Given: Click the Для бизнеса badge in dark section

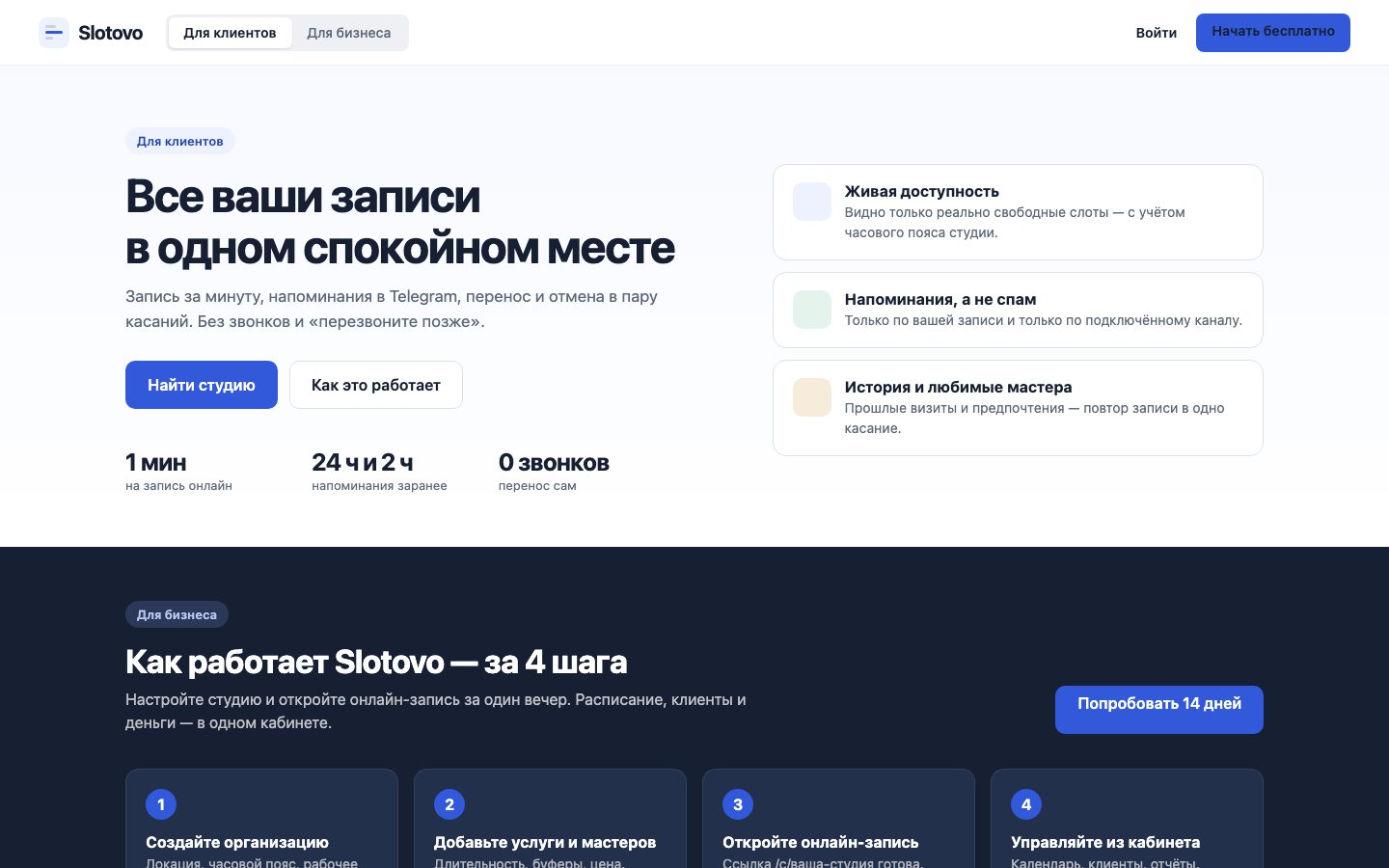Looking at the screenshot, I should (x=177, y=614).
